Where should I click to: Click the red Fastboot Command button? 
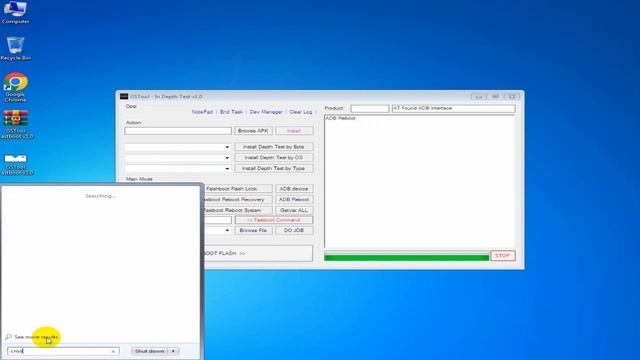click(273, 220)
